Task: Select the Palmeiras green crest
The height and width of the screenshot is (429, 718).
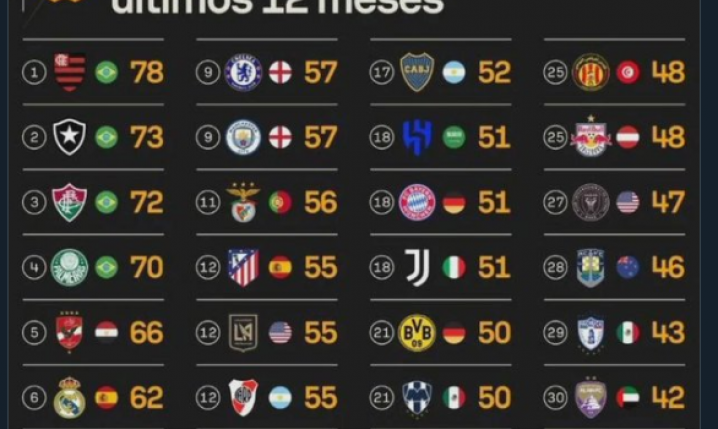Action: click(x=69, y=267)
